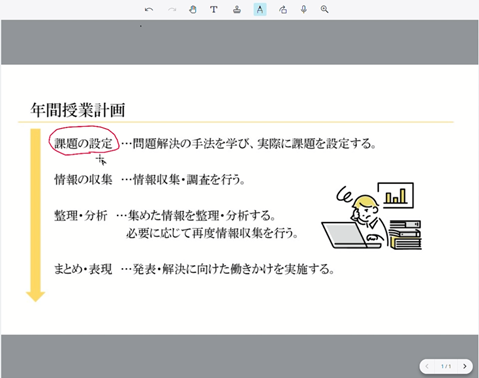
Task: Go to the next page arrow
Action: pyautogui.click(x=465, y=366)
